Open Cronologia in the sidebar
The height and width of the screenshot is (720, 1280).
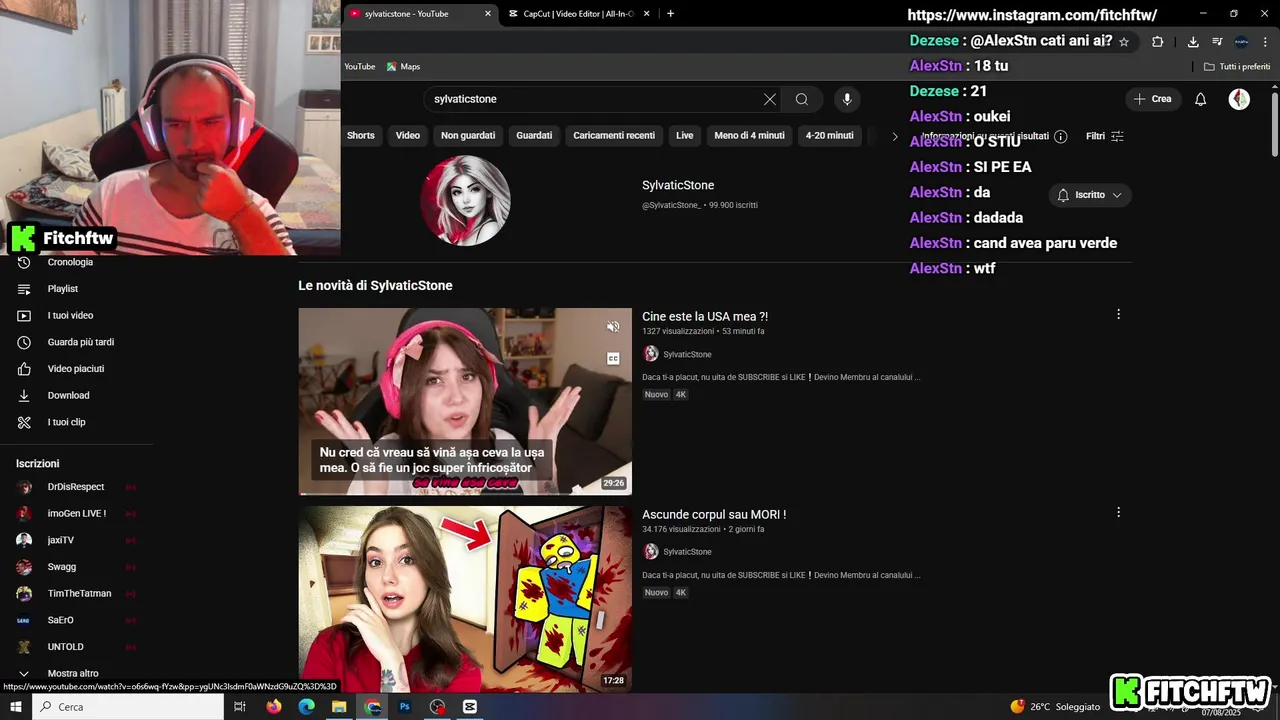click(x=70, y=262)
